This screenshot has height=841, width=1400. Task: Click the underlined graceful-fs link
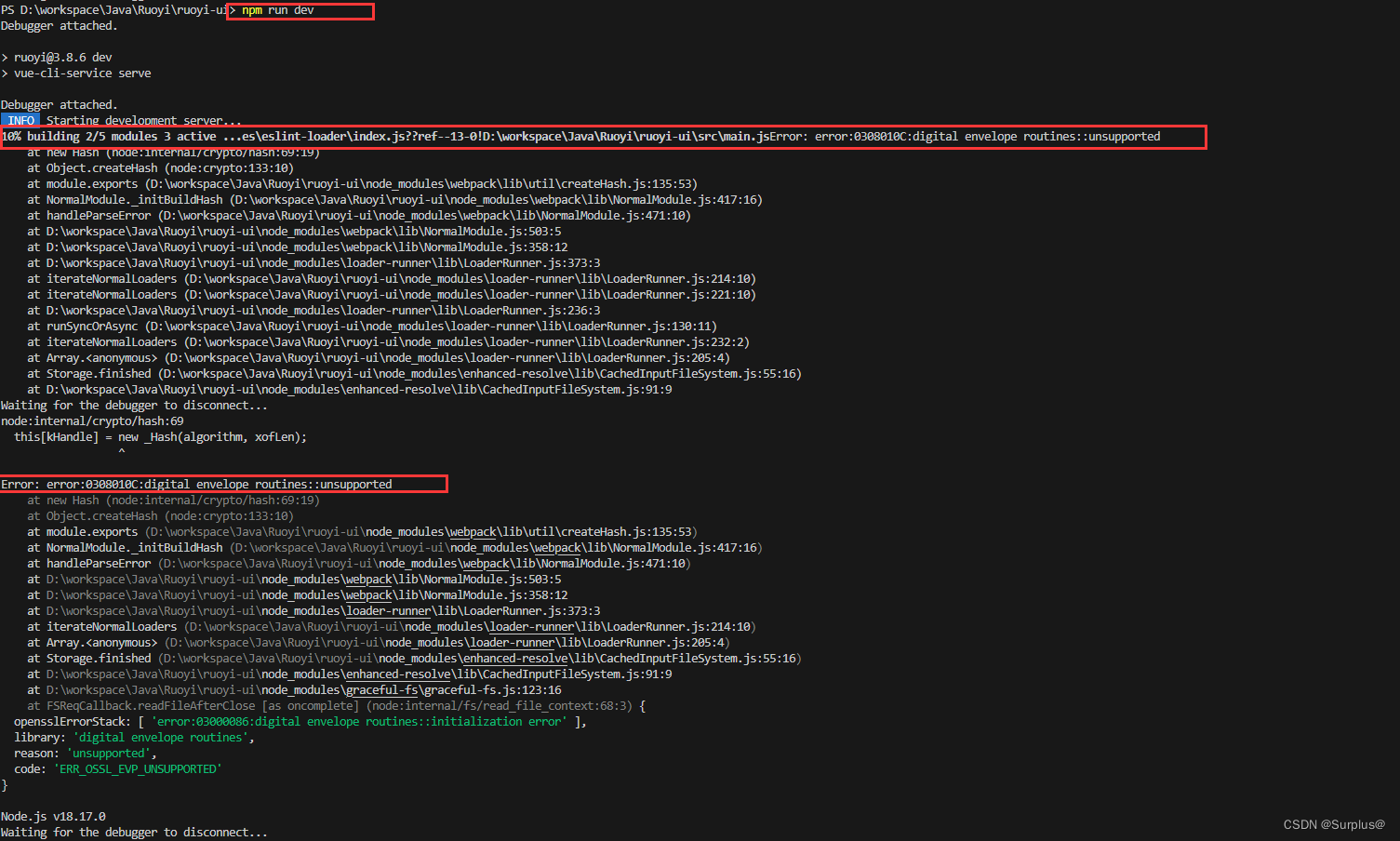pyautogui.click(x=382, y=690)
